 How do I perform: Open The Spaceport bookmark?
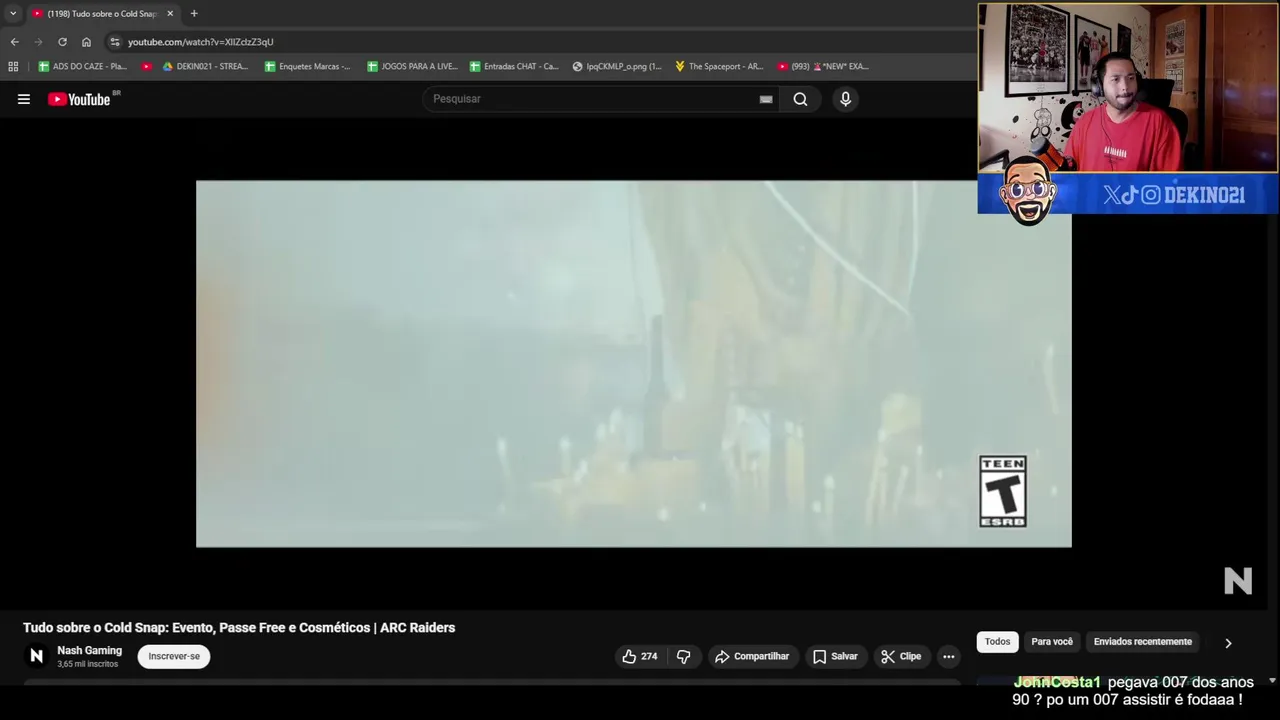pyautogui.click(x=719, y=67)
